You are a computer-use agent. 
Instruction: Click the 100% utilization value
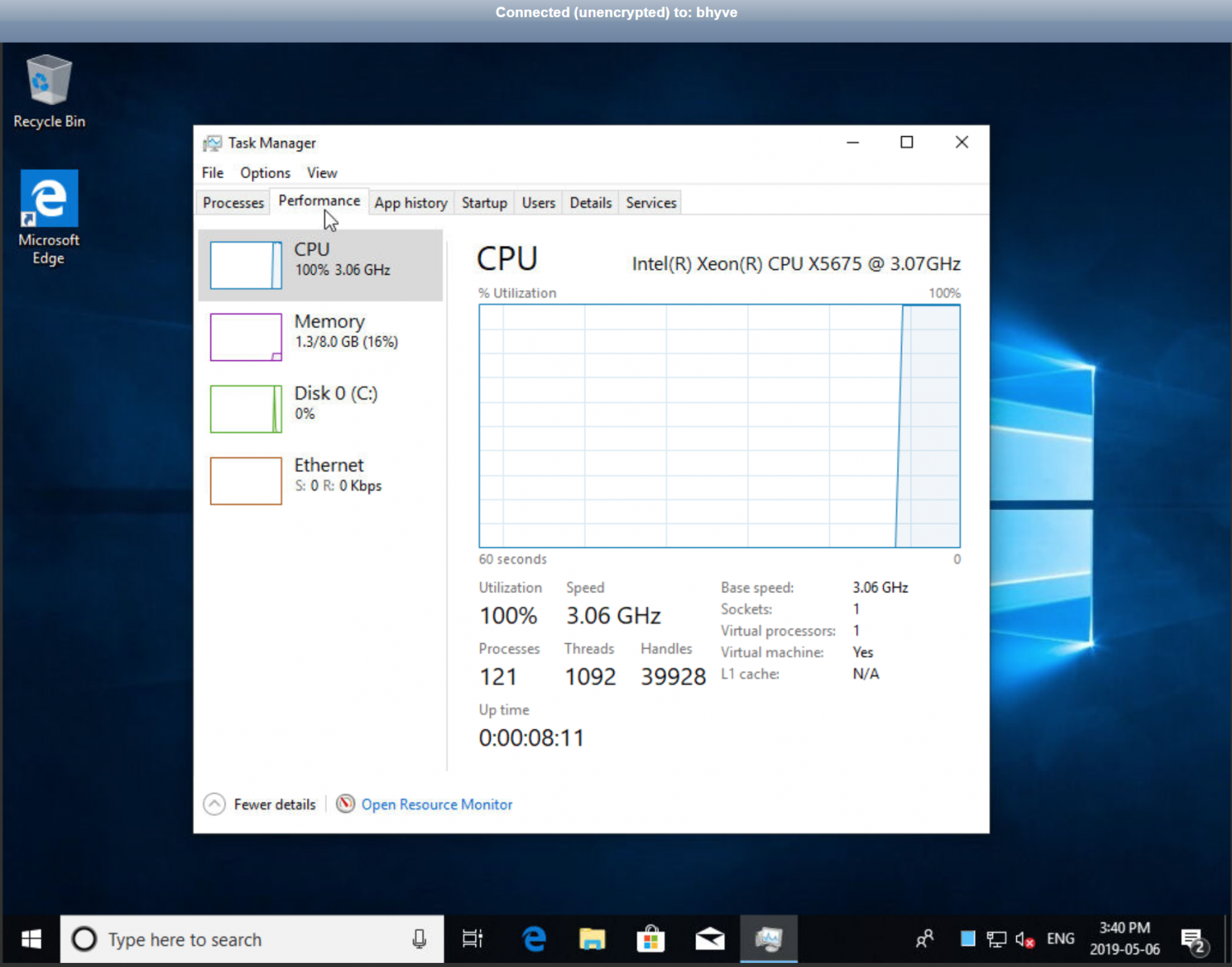(508, 616)
